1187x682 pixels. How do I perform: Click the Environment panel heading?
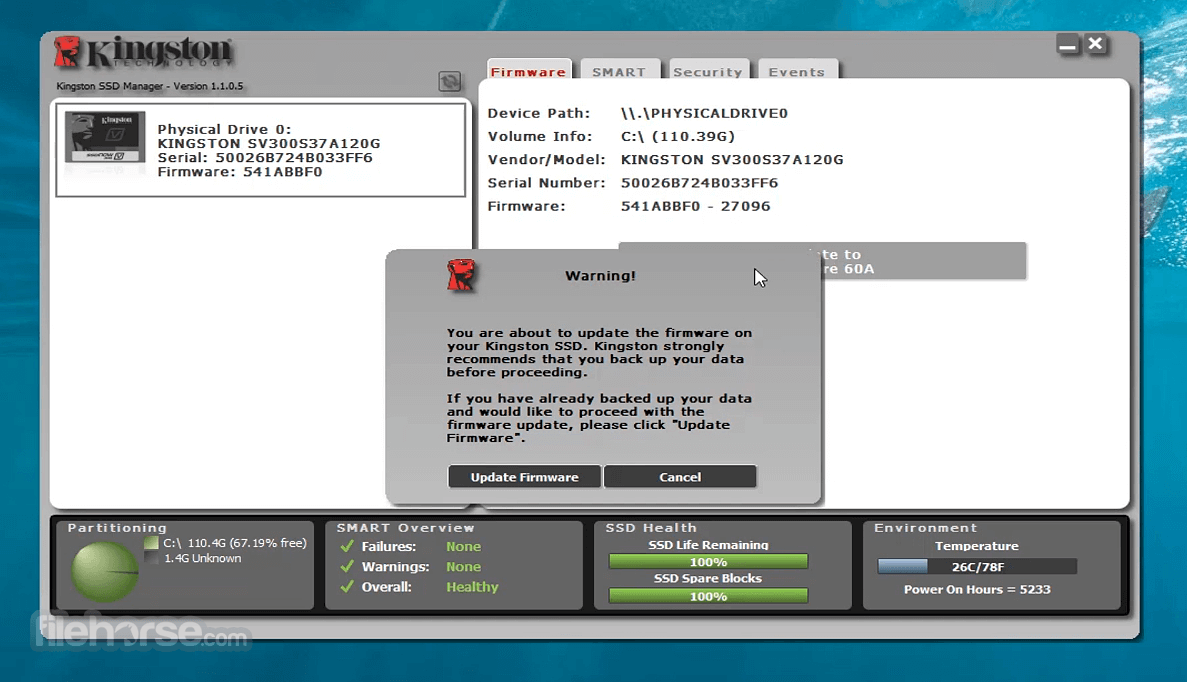point(925,528)
